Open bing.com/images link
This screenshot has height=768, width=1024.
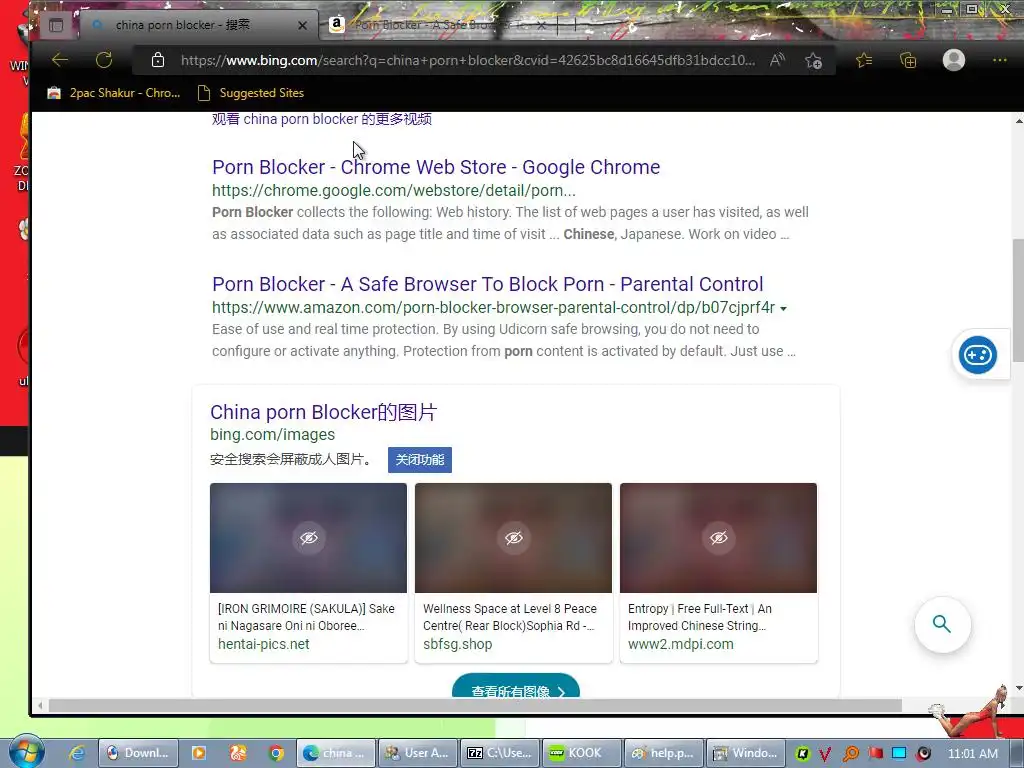click(272, 434)
